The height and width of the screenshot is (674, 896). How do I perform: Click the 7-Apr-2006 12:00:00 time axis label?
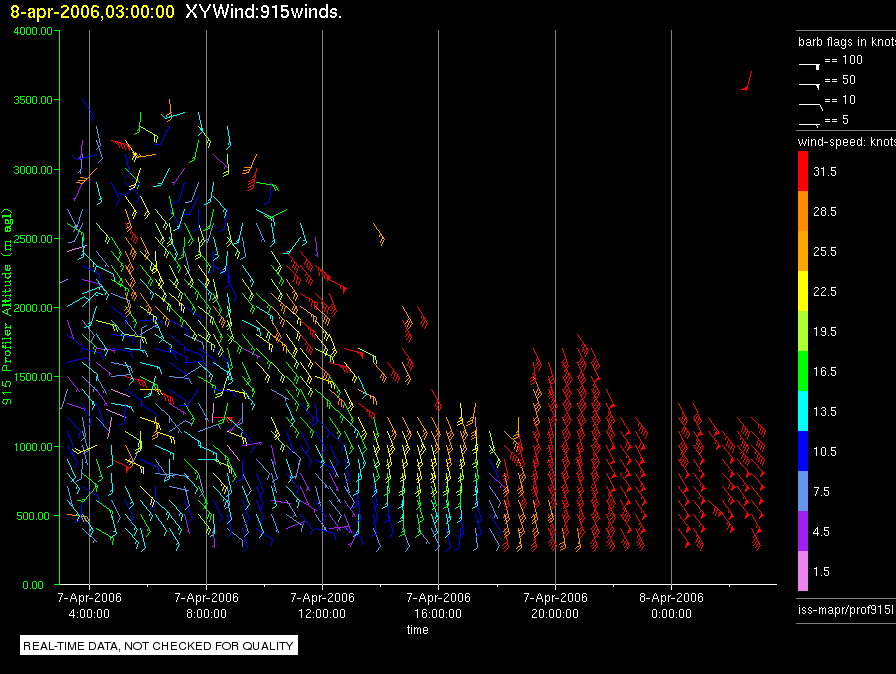tap(322, 604)
